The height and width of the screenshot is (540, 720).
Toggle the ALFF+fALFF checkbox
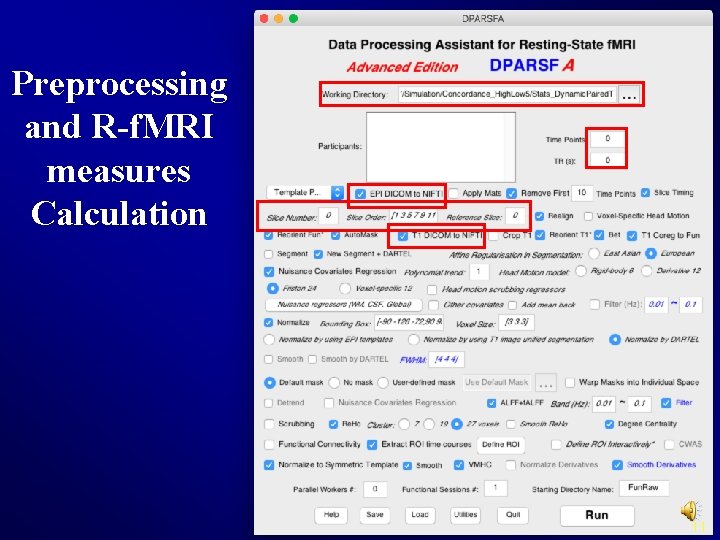(491, 403)
